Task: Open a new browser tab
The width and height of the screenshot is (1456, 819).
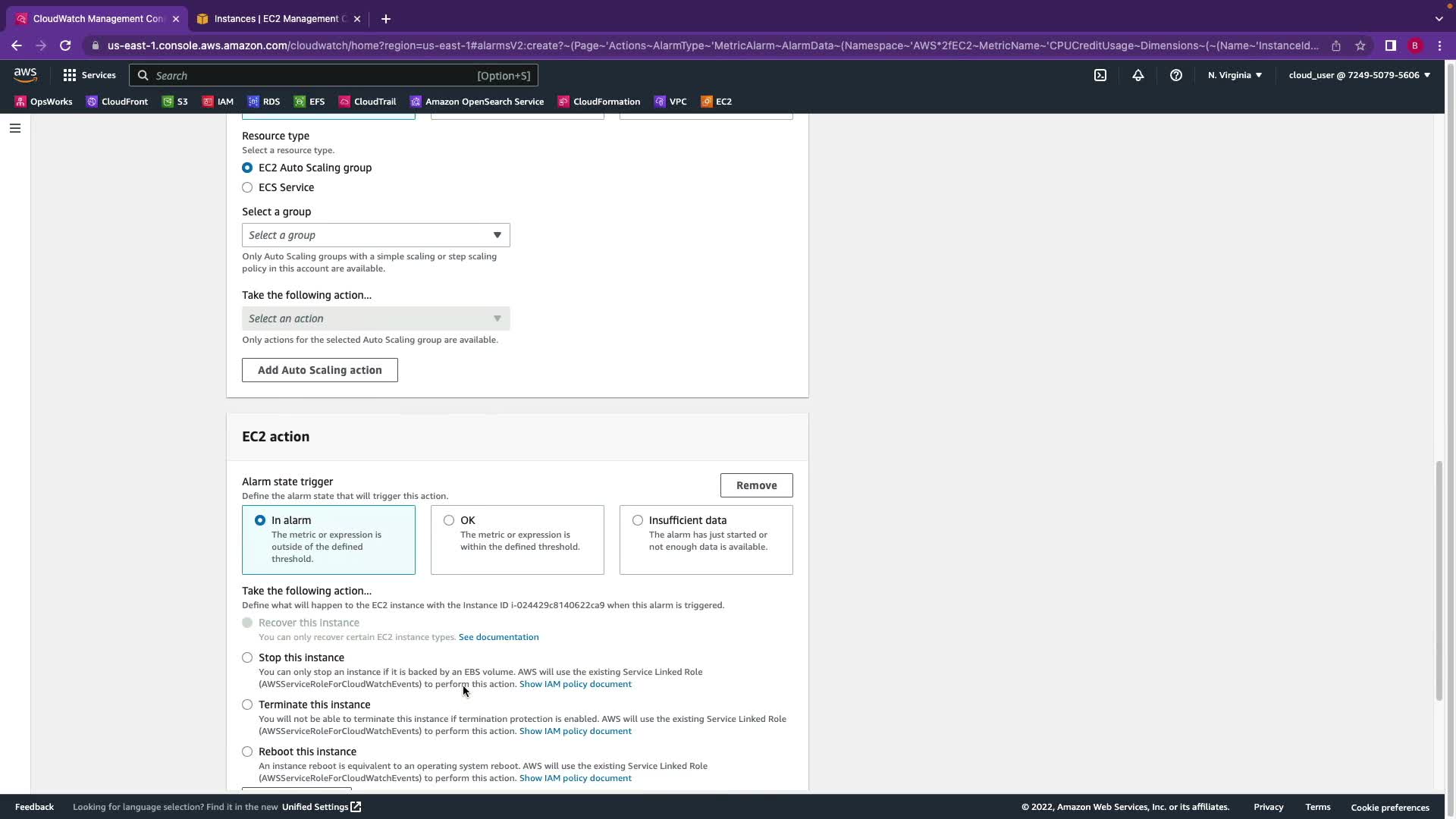Action: pyautogui.click(x=386, y=19)
